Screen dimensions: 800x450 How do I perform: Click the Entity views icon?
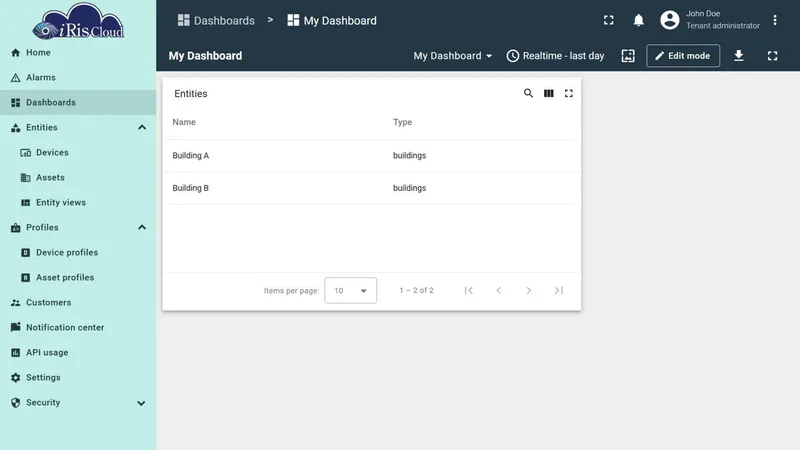(26, 203)
